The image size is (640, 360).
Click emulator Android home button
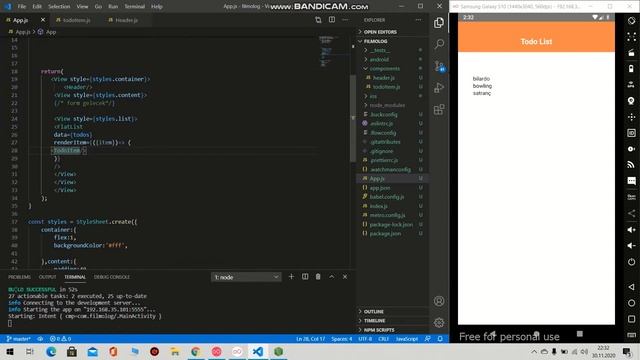pos(631,303)
